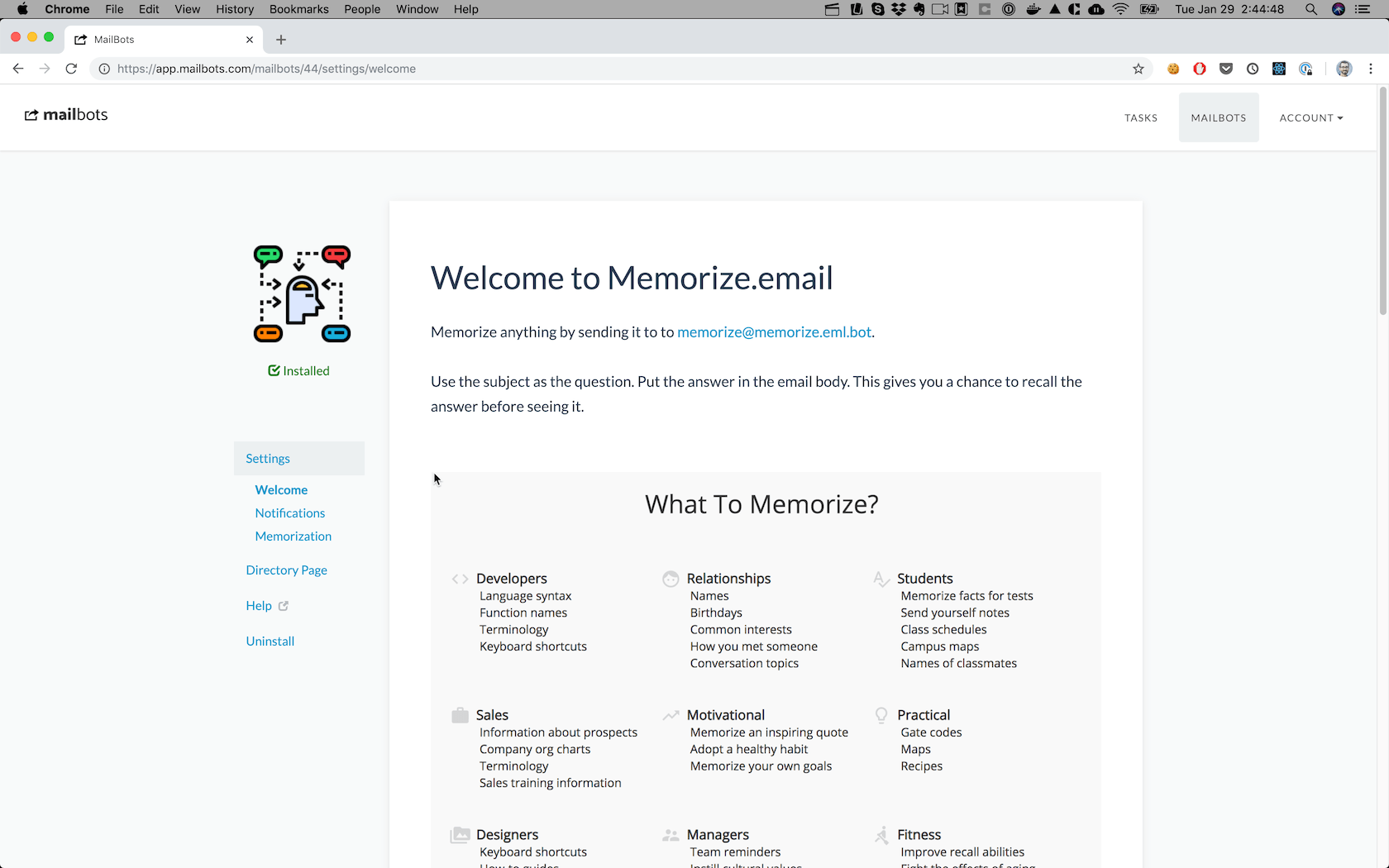Click the Motivational category heading
Viewport: 1389px width, 868px height.
click(726, 715)
